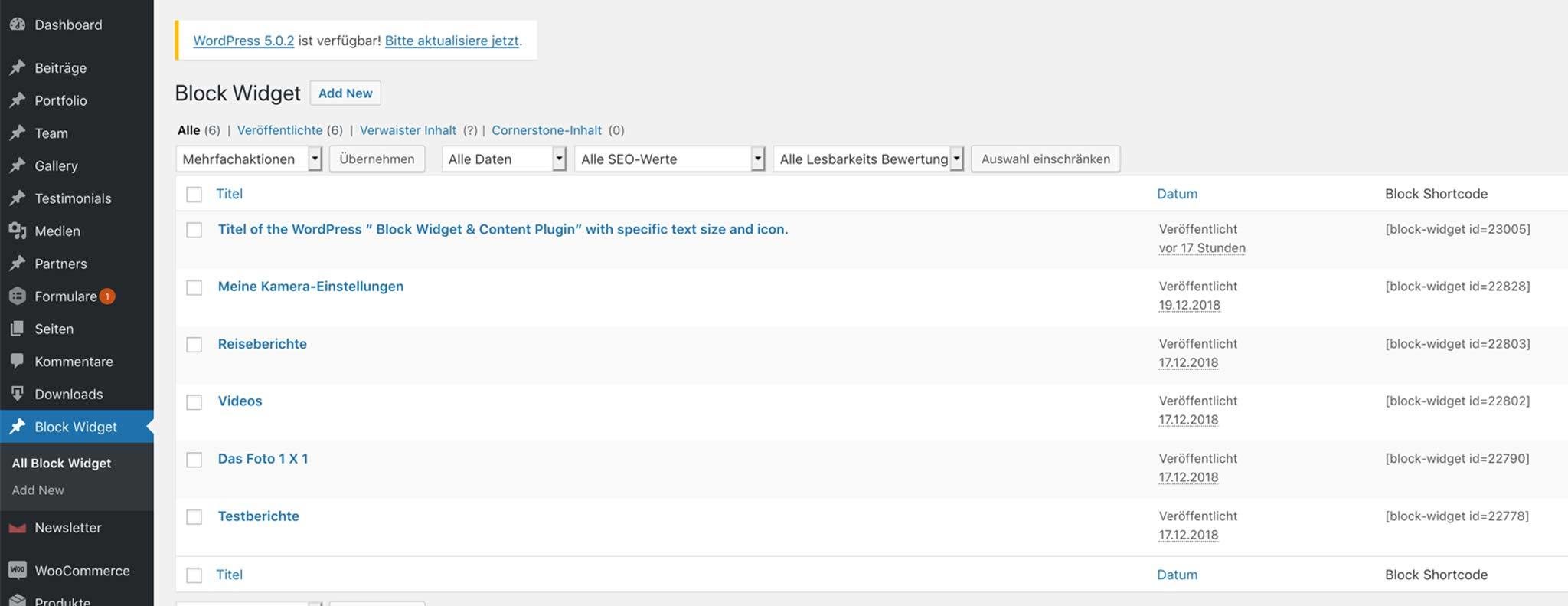Click the orange Formulare notification badge
Image resolution: width=1568 pixels, height=606 pixels.
(x=107, y=296)
